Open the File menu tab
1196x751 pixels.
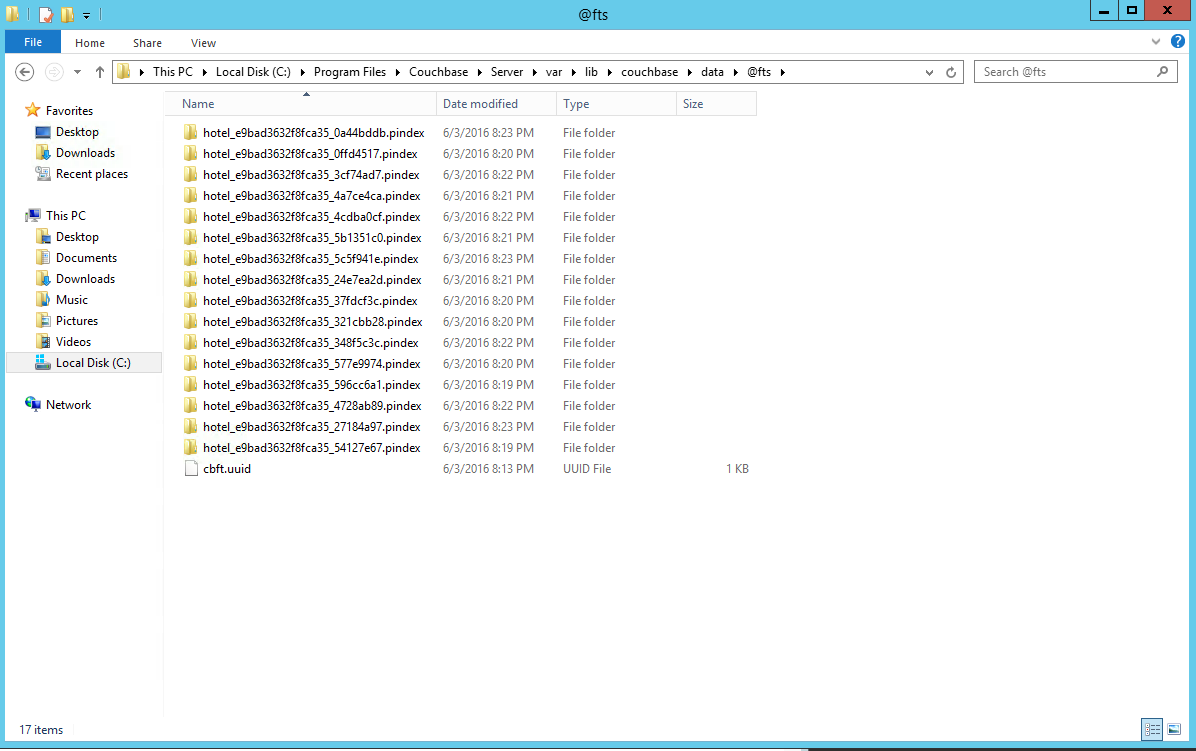tap(33, 43)
